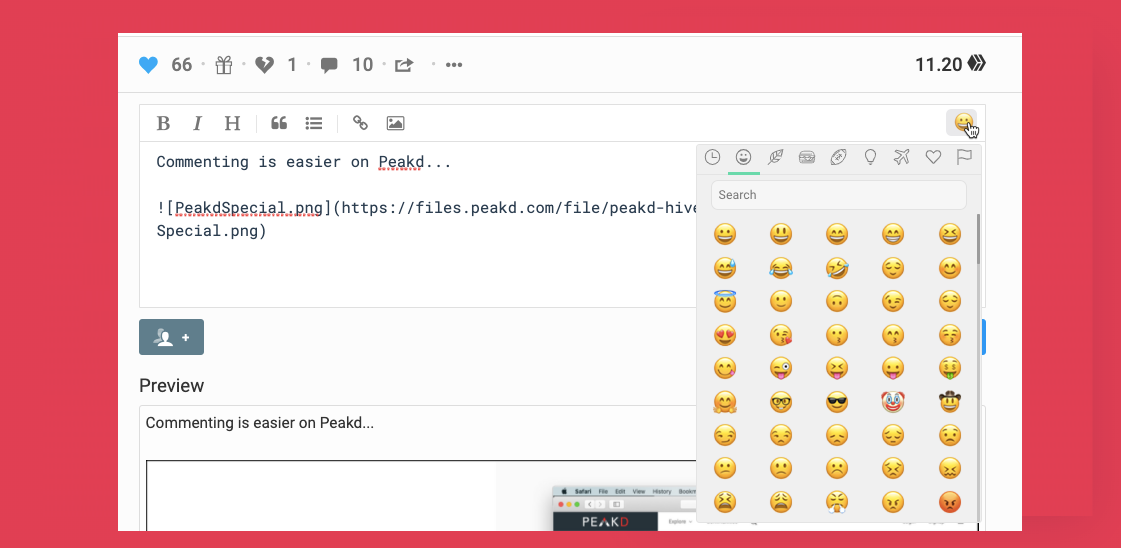The width and height of the screenshot is (1121, 548).
Task: Pick the heart eyes emoji
Action: (x=725, y=334)
